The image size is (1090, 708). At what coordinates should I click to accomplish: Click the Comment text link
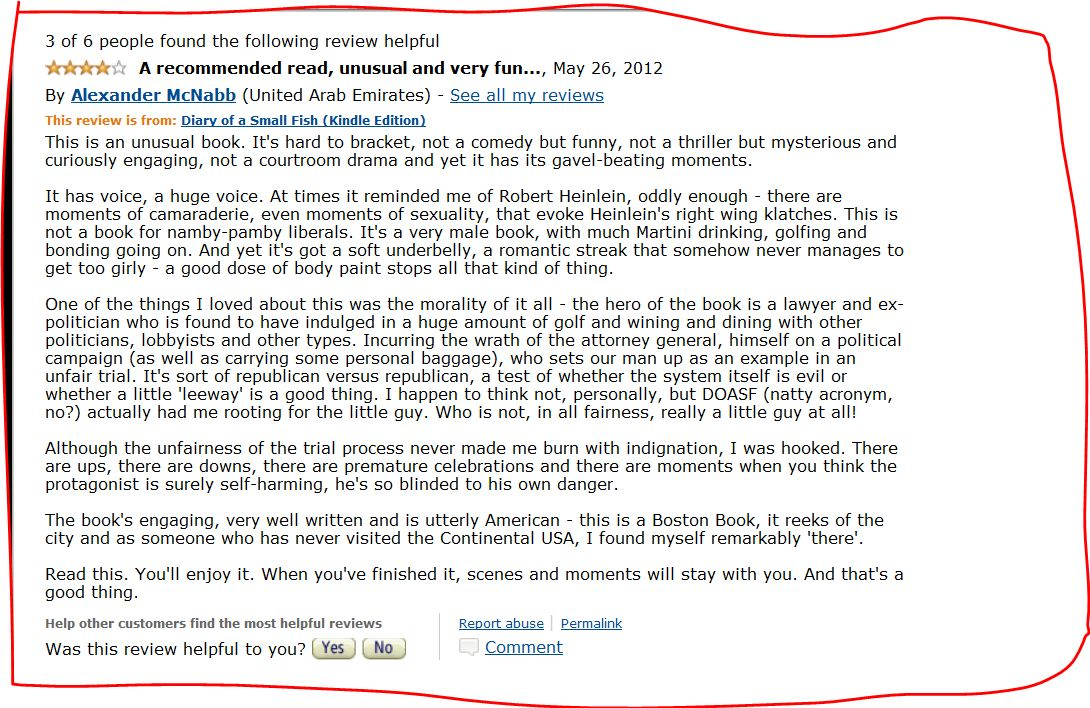click(x=524, y=647)
